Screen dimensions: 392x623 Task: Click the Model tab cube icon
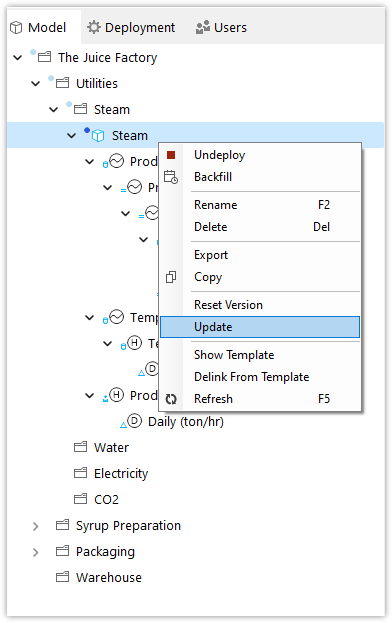(16, 28)
